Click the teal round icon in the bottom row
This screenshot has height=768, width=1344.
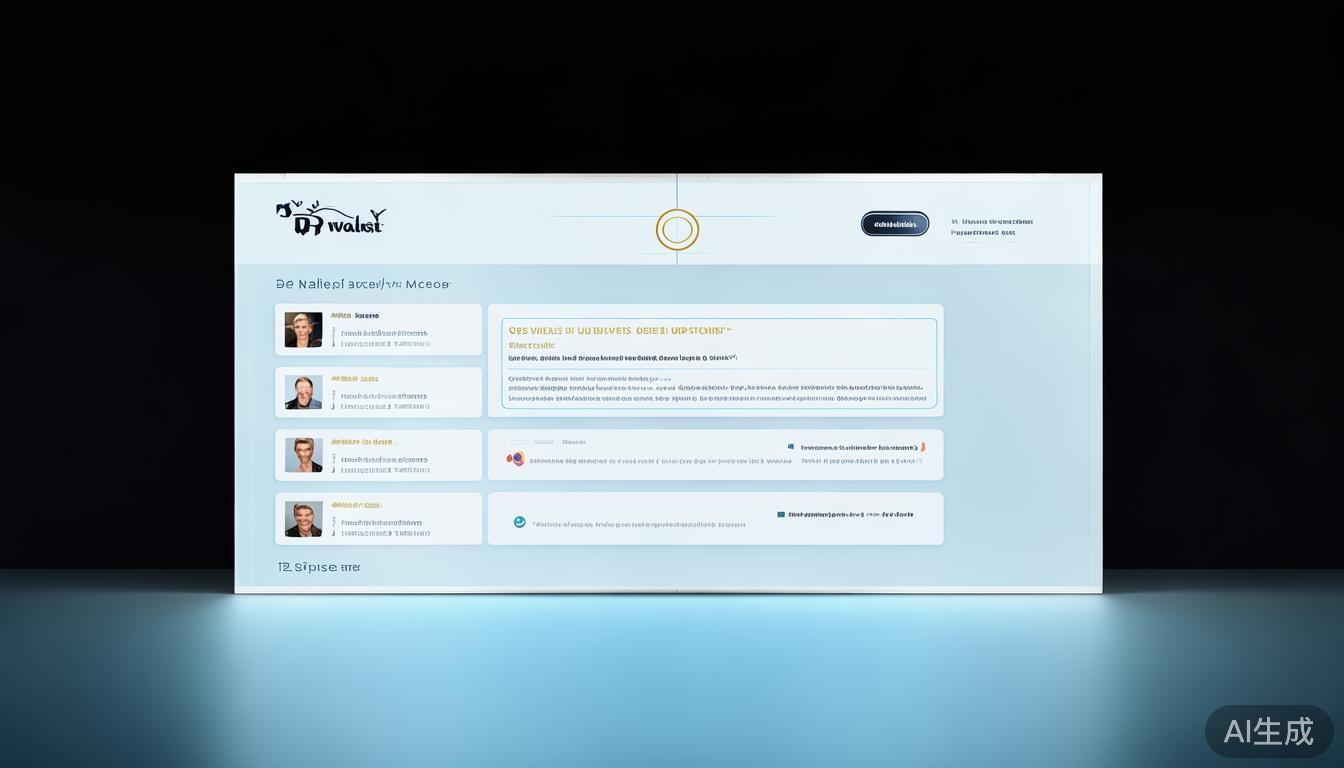pyautogui.click(x=519, y=522)
